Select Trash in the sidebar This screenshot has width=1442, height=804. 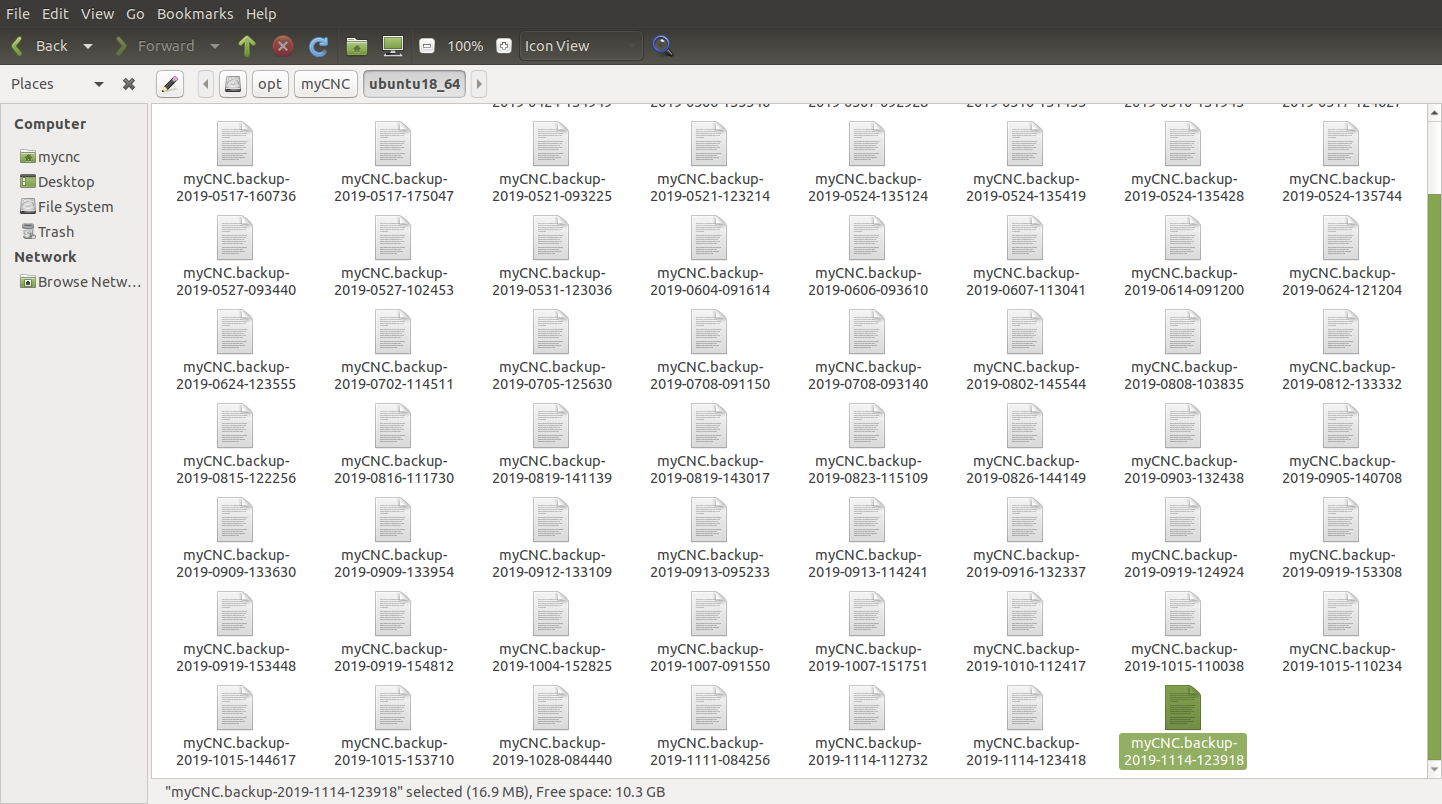[56, 232]
